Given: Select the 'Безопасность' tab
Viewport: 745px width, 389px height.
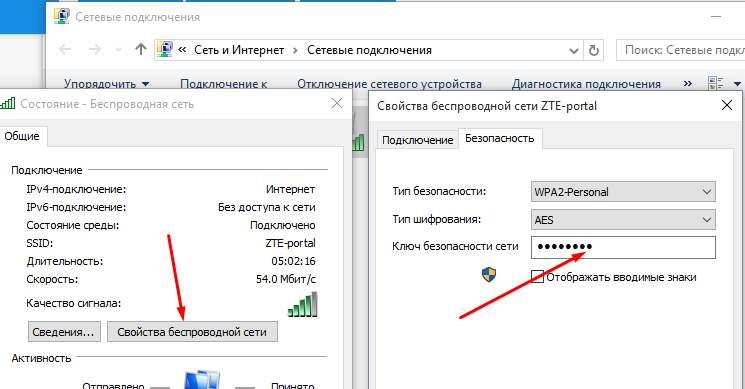Looking at the screenshot, I should [500, 138].
